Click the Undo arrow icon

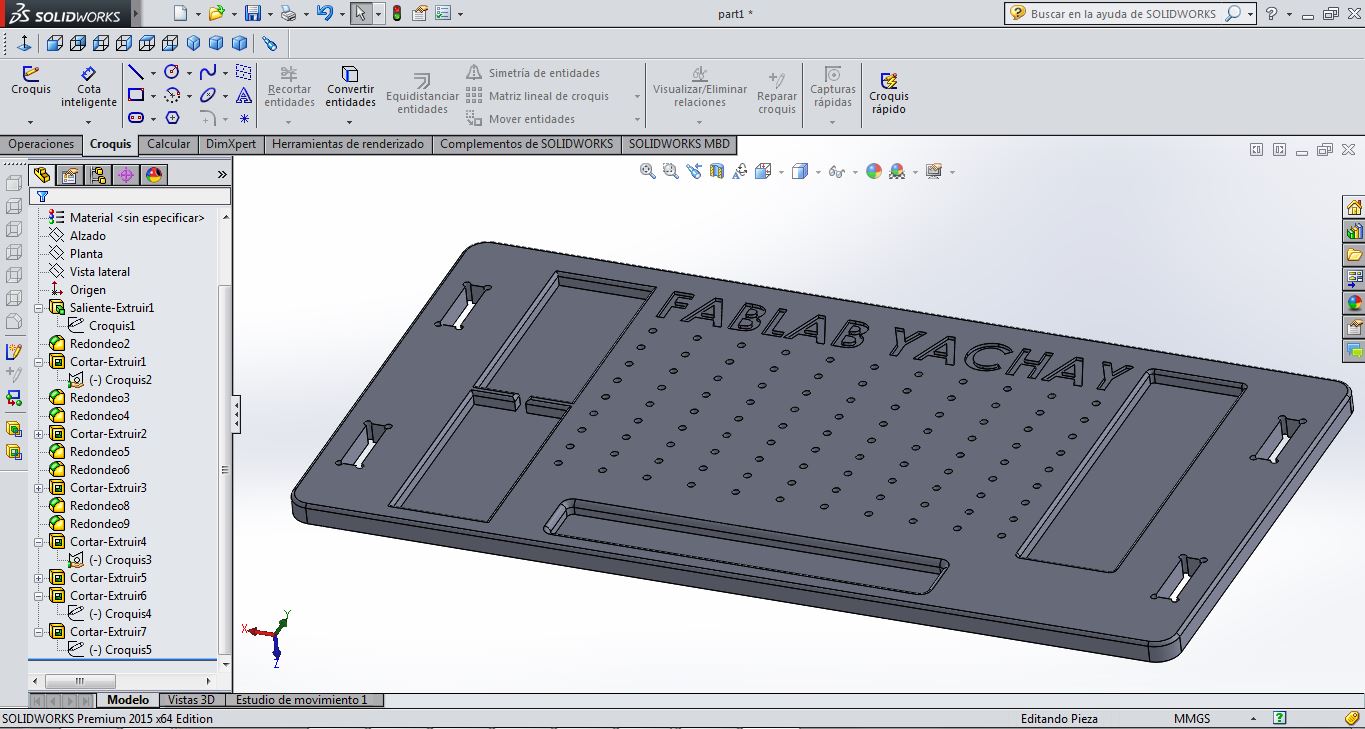(324, 14)
